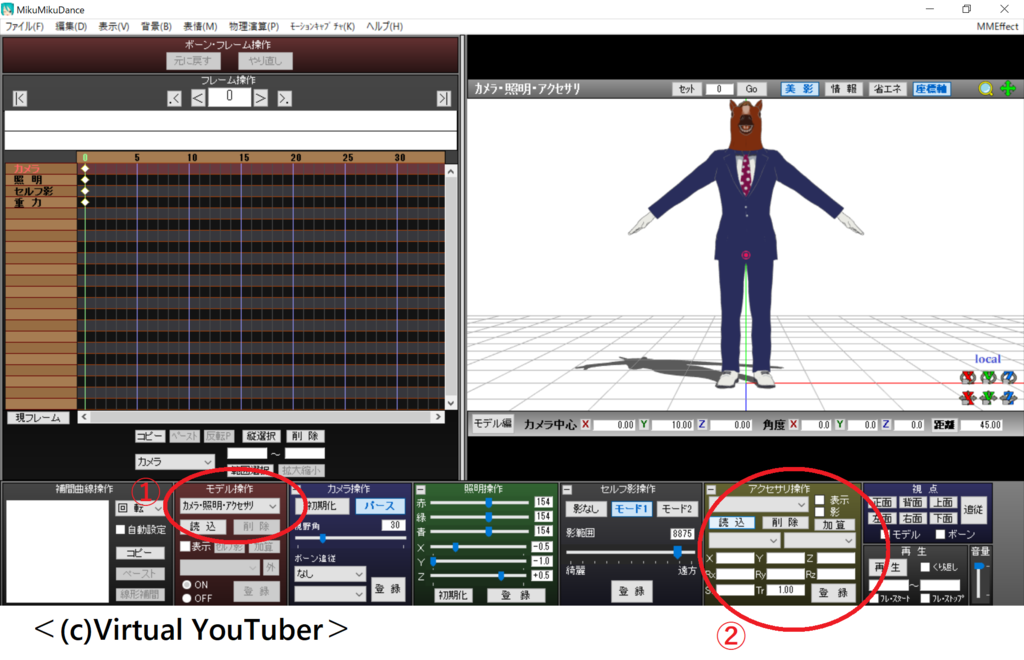Click red X rotation gizmo icon
The image size is (1024, 660).
tap(967, 377)
